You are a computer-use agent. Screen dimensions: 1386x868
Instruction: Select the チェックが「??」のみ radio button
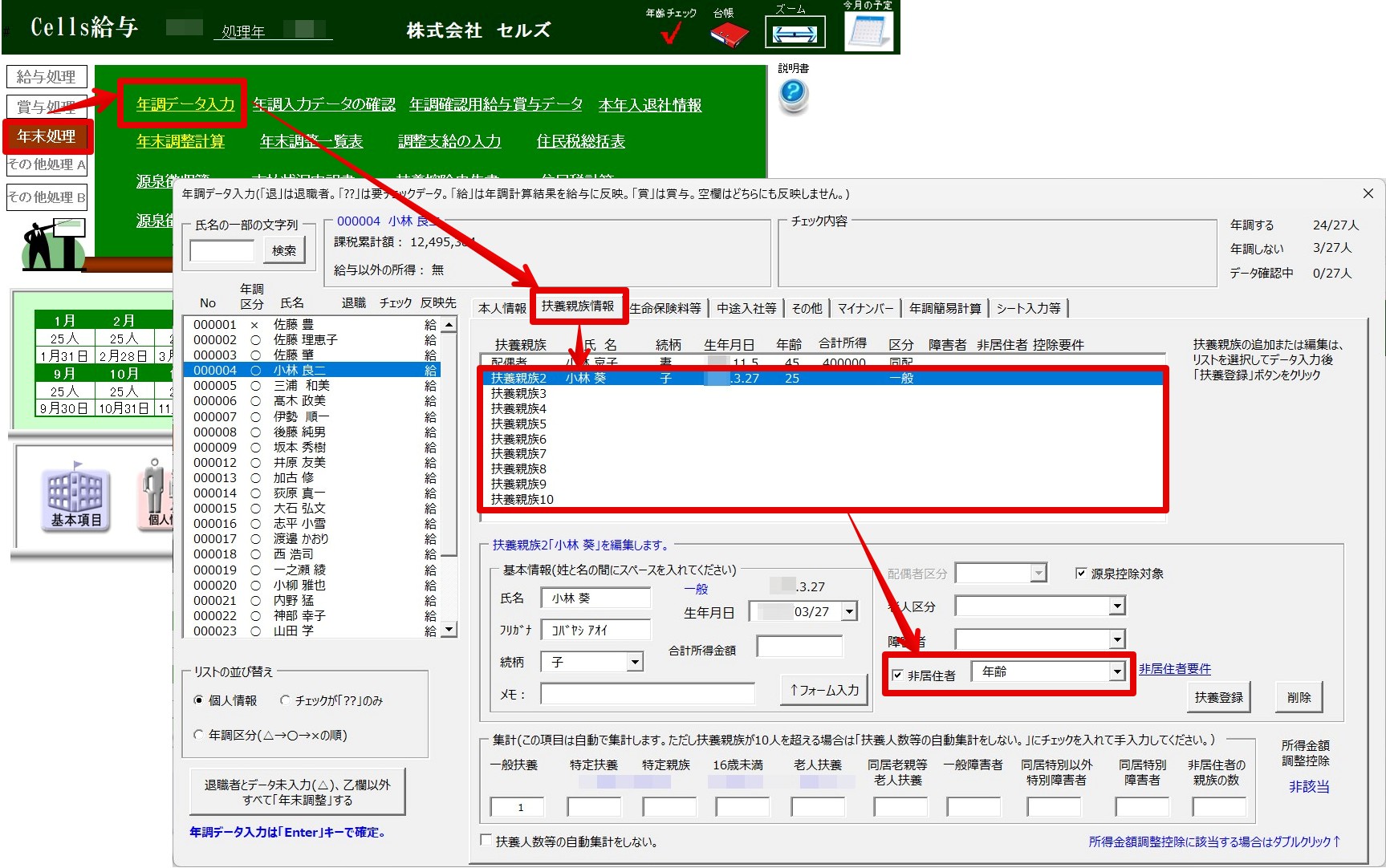285,700
